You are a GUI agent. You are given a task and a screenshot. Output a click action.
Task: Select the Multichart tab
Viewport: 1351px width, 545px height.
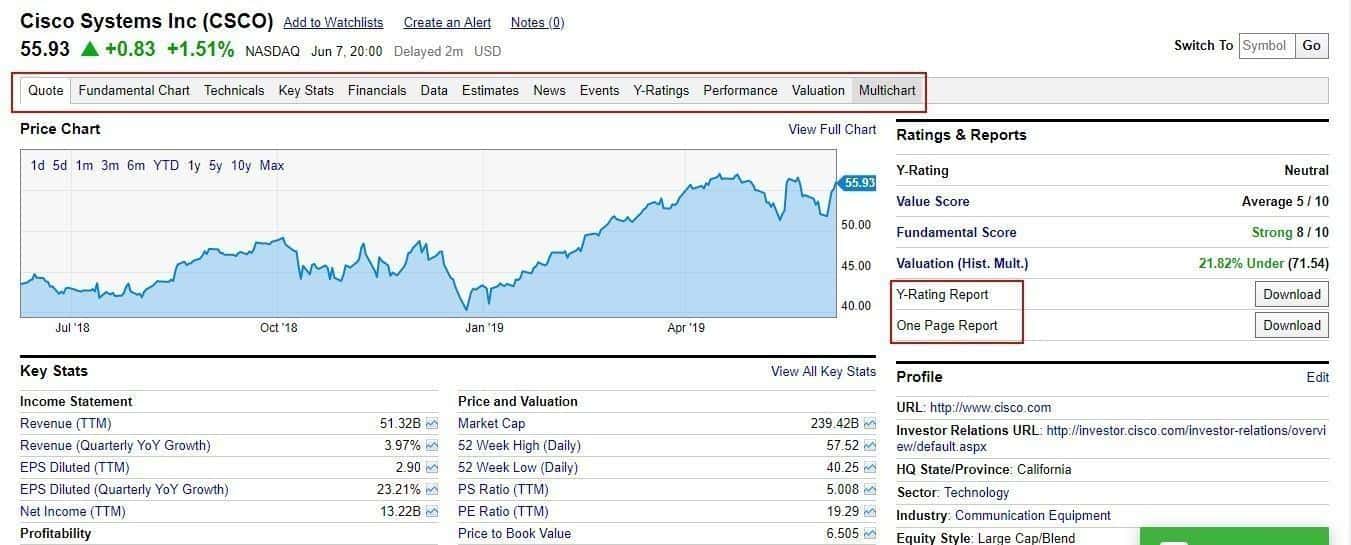887,90
